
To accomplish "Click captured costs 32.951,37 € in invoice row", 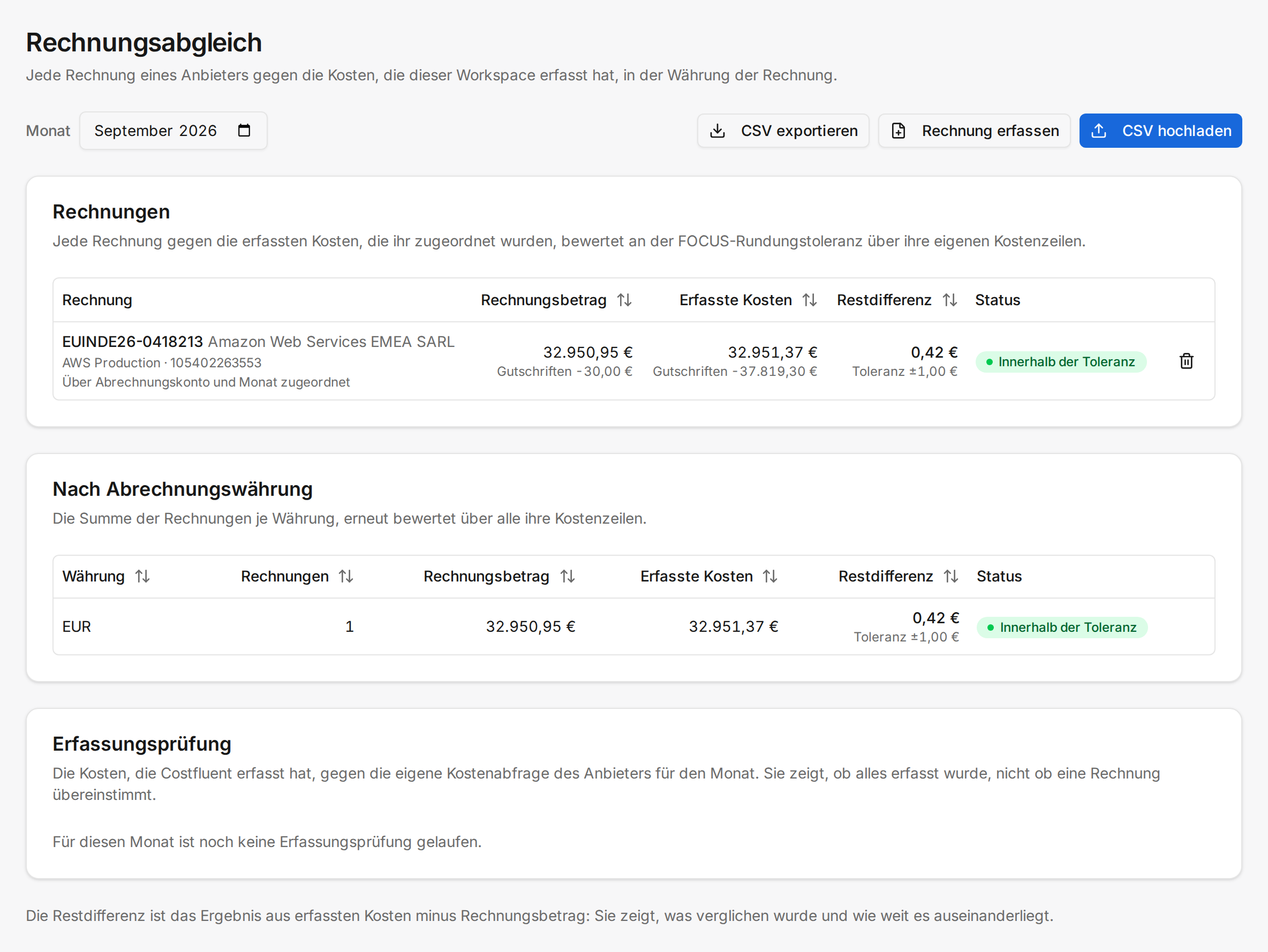I will [773, 352].
